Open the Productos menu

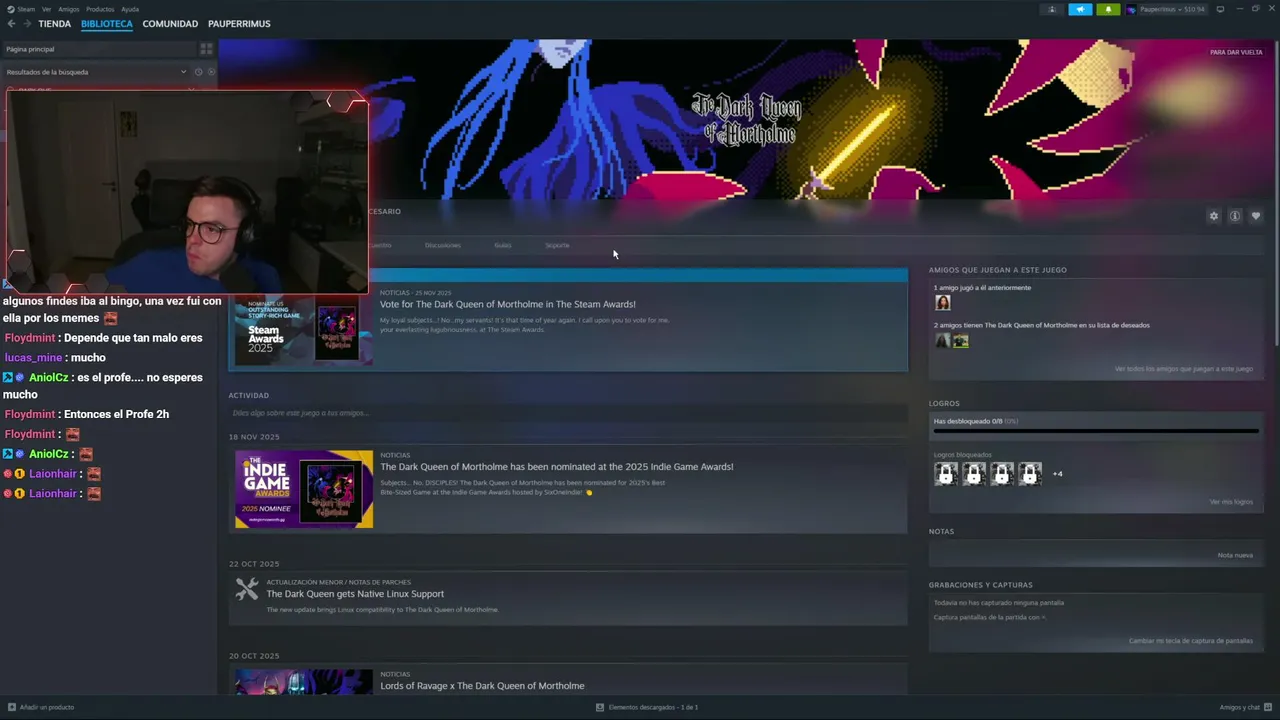point(100,9)
